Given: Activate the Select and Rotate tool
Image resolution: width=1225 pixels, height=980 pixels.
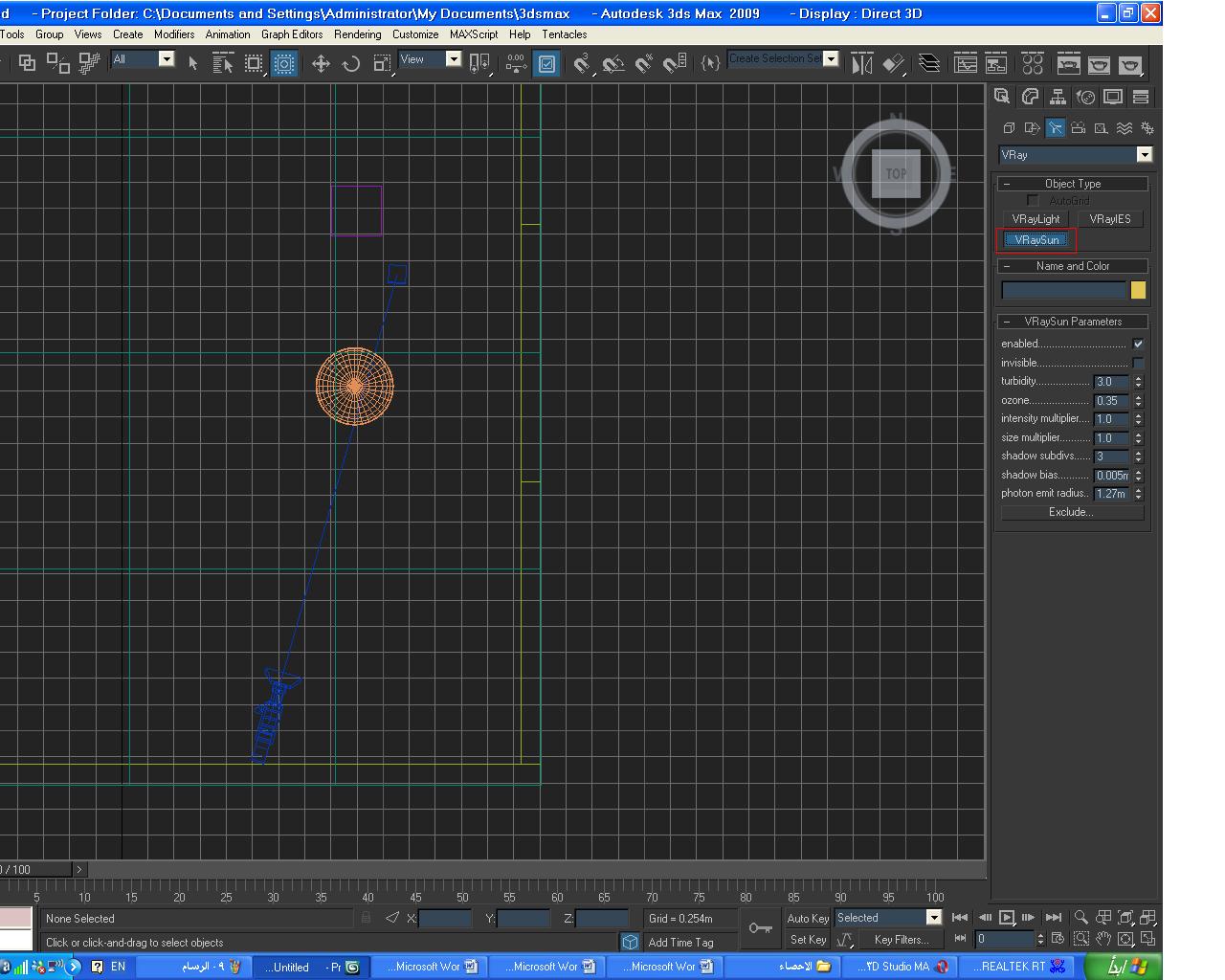Looking at the screenshot, I should coord(351,64).
